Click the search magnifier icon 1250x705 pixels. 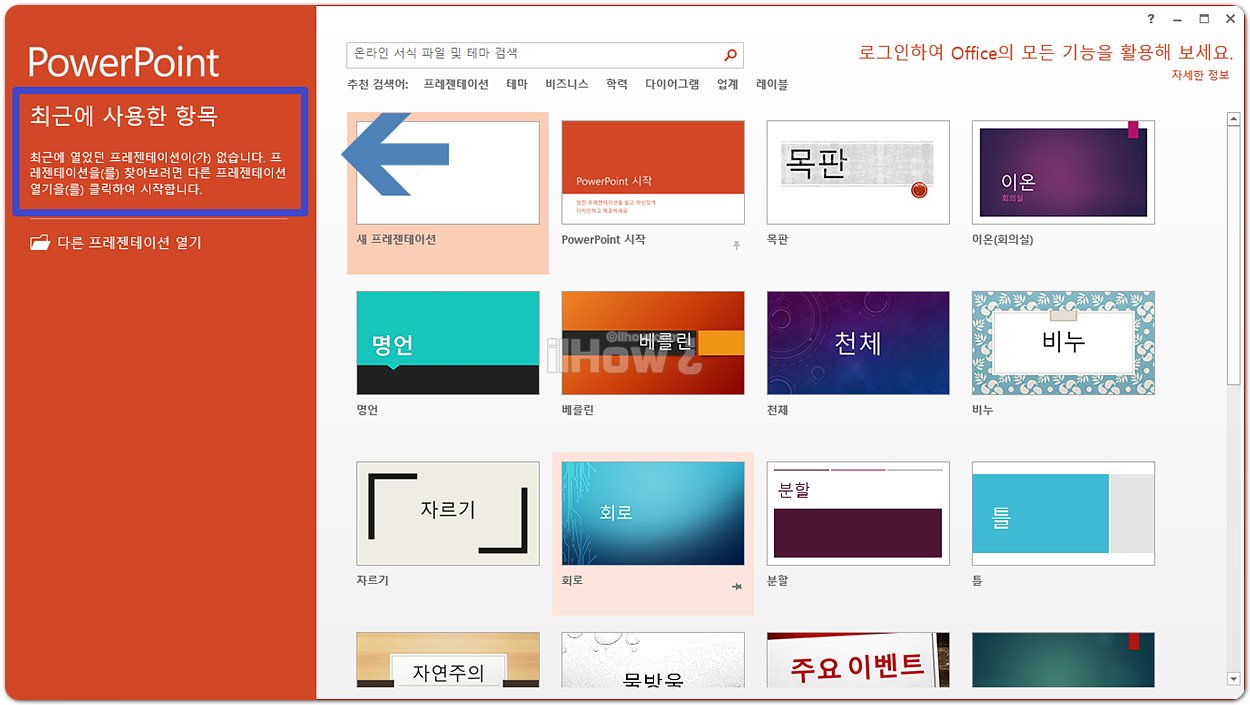[x=731, y=55]
